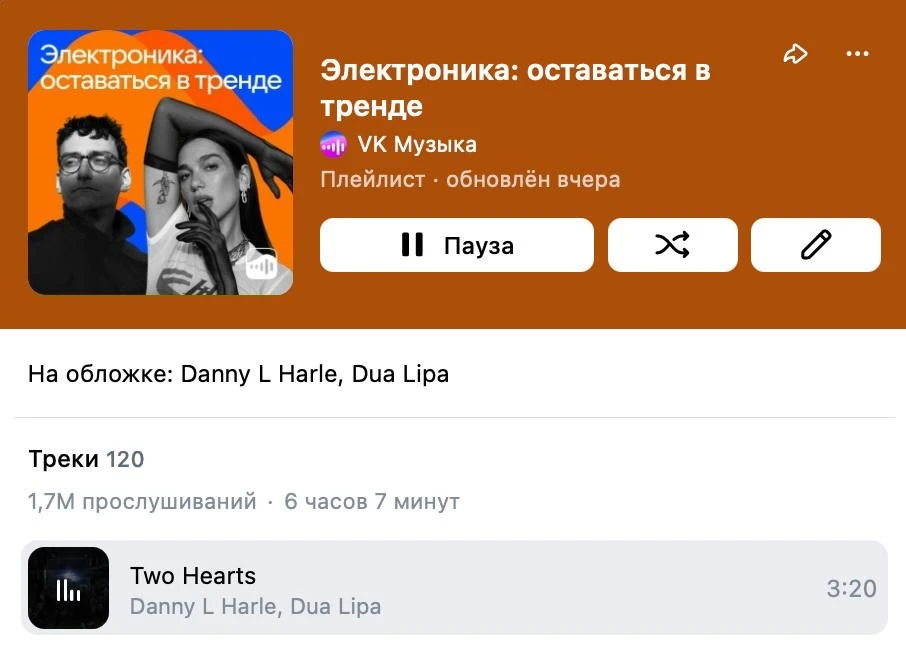906x648 pixels.
Task: Open the VK Музыка author page
Action: [x=417, y=145]
